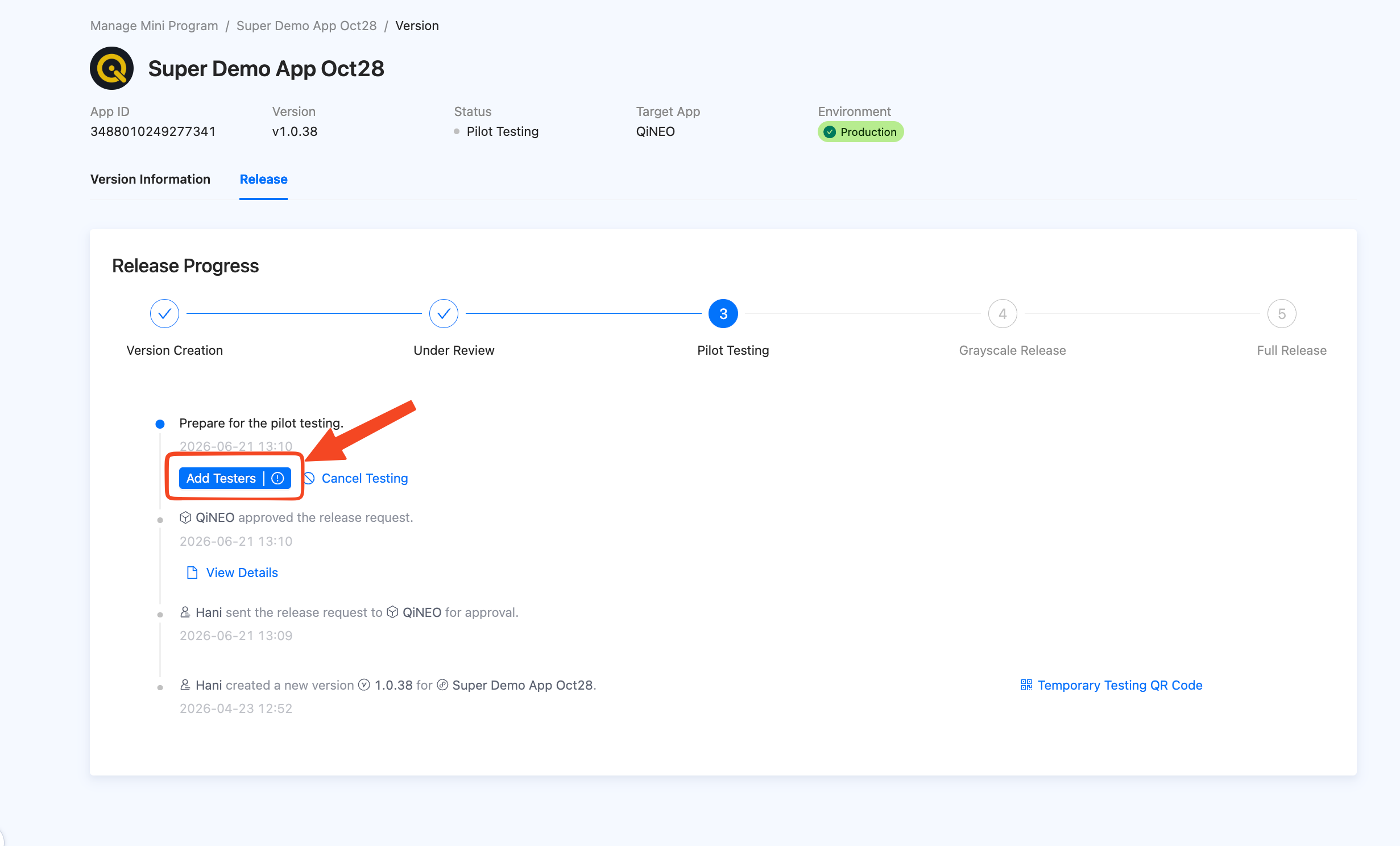The image size is (1400, 846).
Task: Open the Version Information tab
Action: pos(150,179)
